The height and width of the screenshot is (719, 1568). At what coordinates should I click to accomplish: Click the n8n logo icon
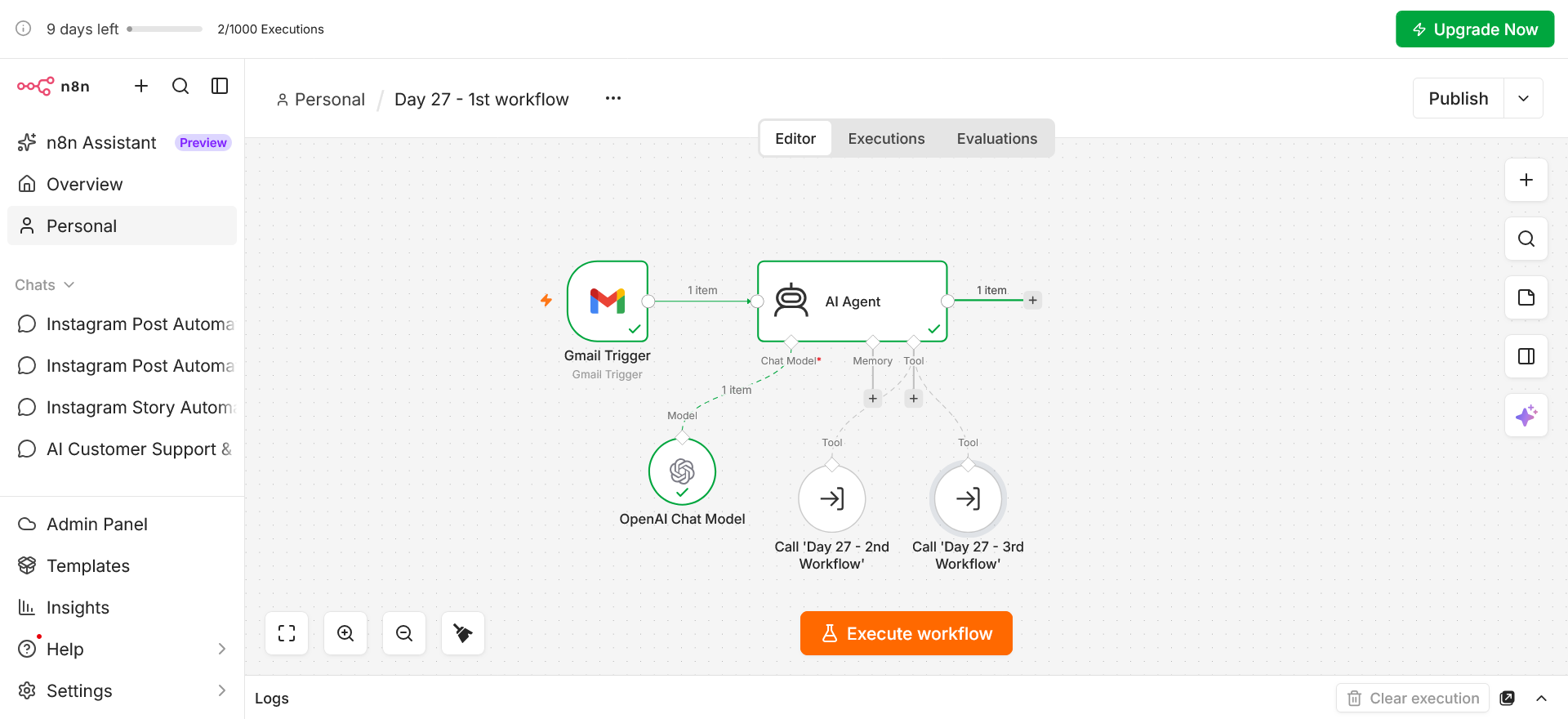tap(36, 86)
